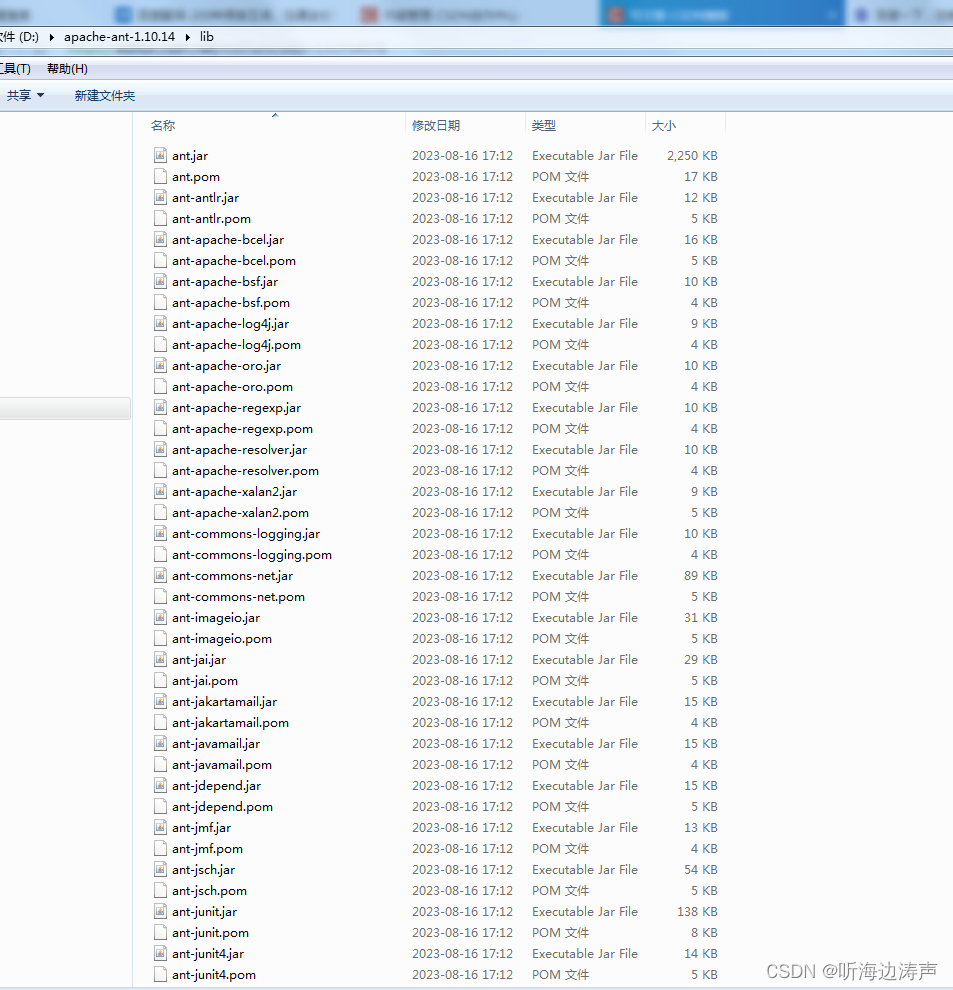Click the ant-apache-bcel.jar icon
953x990 pixels.
[x=160, y=239]
